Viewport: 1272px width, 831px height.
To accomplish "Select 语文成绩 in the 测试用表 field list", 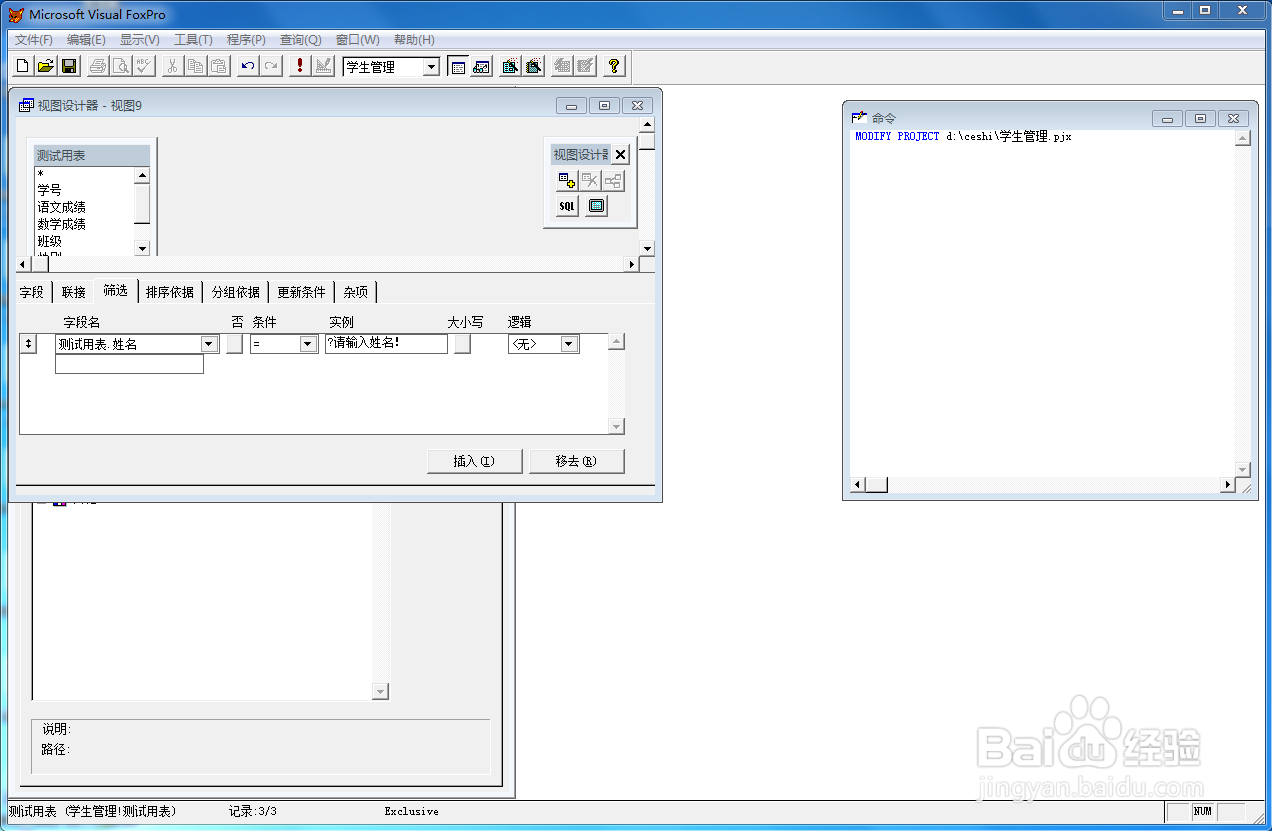I will [62, 207].
